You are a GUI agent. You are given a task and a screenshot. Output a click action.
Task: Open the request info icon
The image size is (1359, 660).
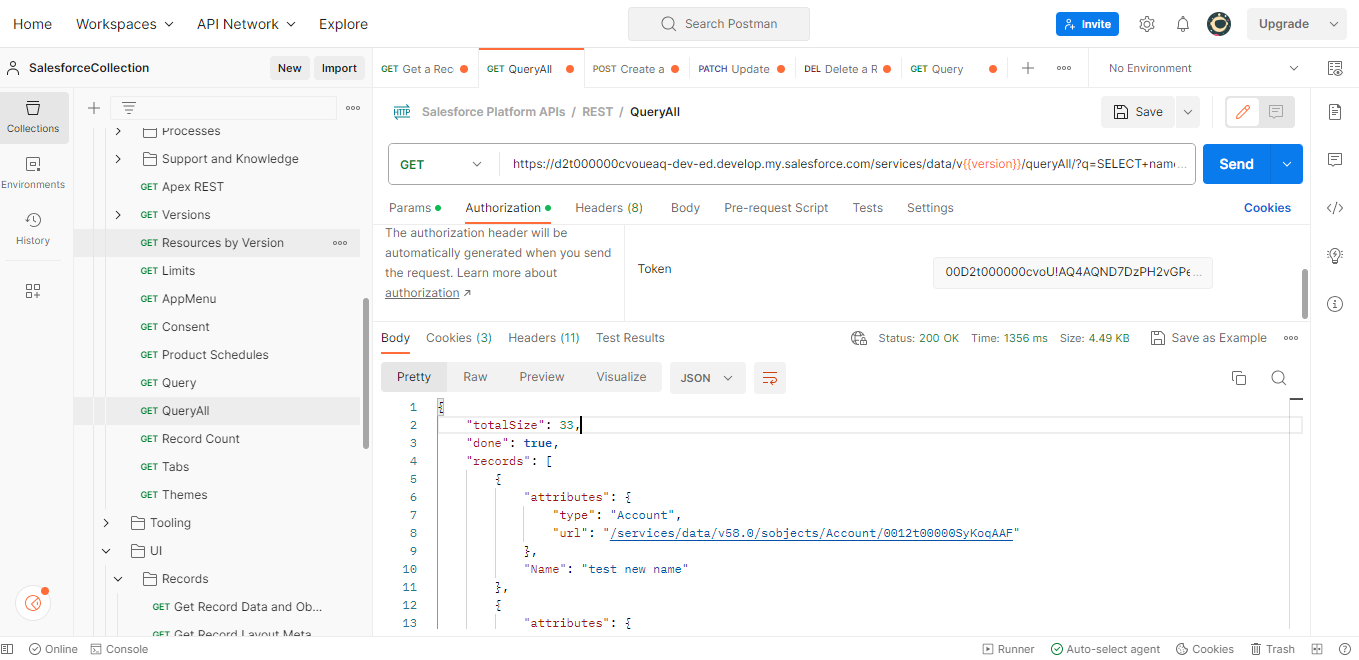pos(1335,304)
